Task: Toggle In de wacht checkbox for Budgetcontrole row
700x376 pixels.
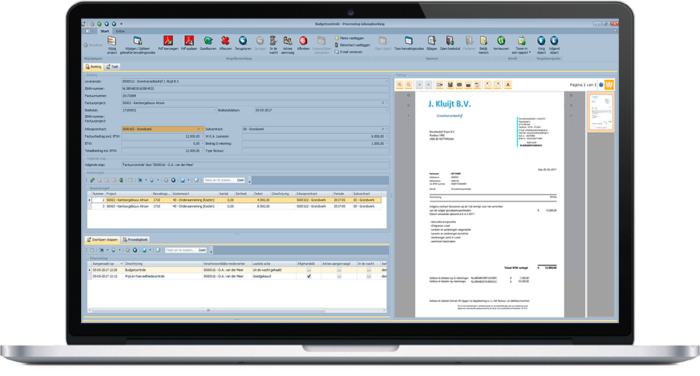Action: (x=368, y=270)
